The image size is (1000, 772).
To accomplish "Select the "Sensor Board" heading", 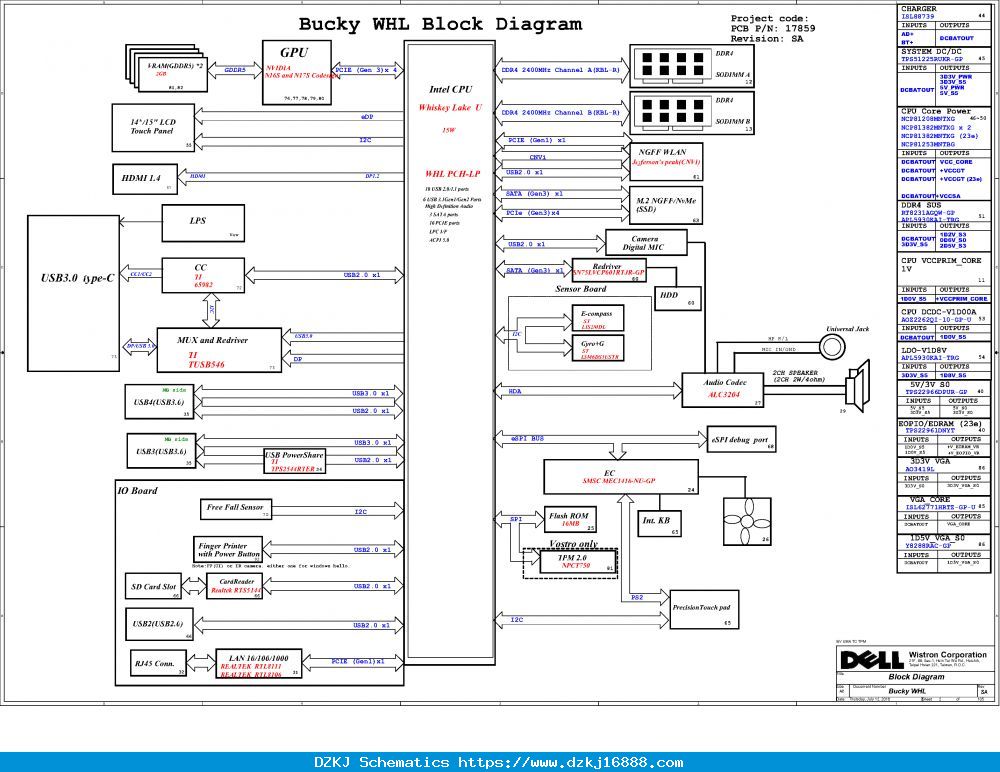I will coord(580,289).
